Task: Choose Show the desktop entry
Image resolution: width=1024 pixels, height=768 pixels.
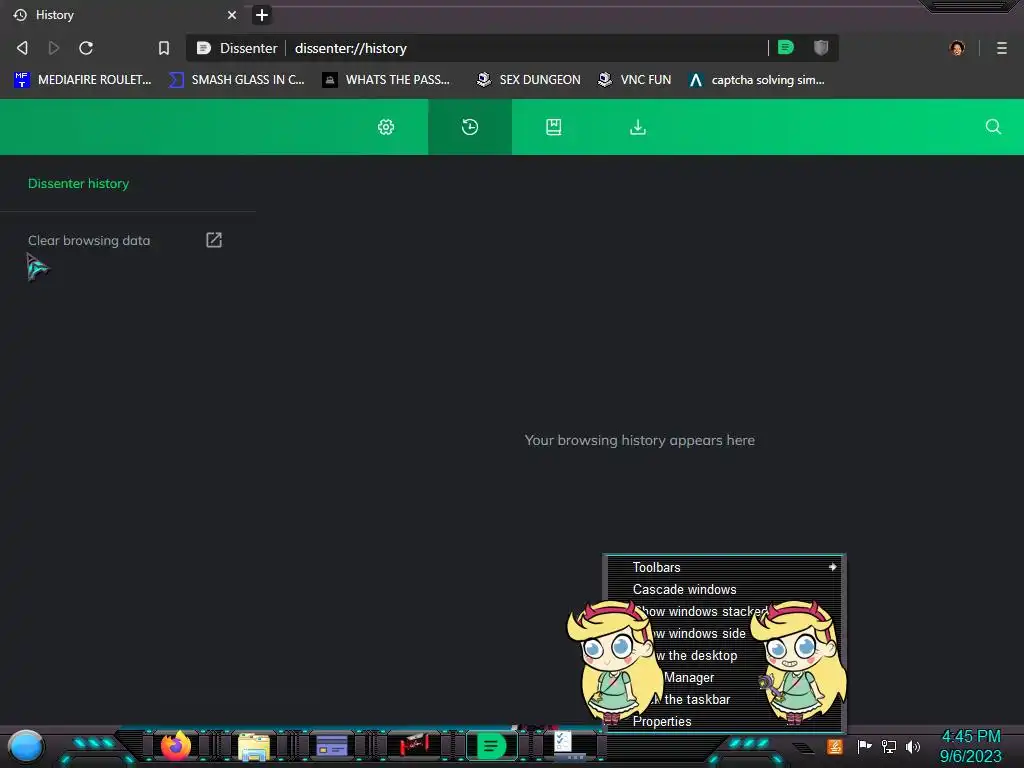Action: pos(724,656)
